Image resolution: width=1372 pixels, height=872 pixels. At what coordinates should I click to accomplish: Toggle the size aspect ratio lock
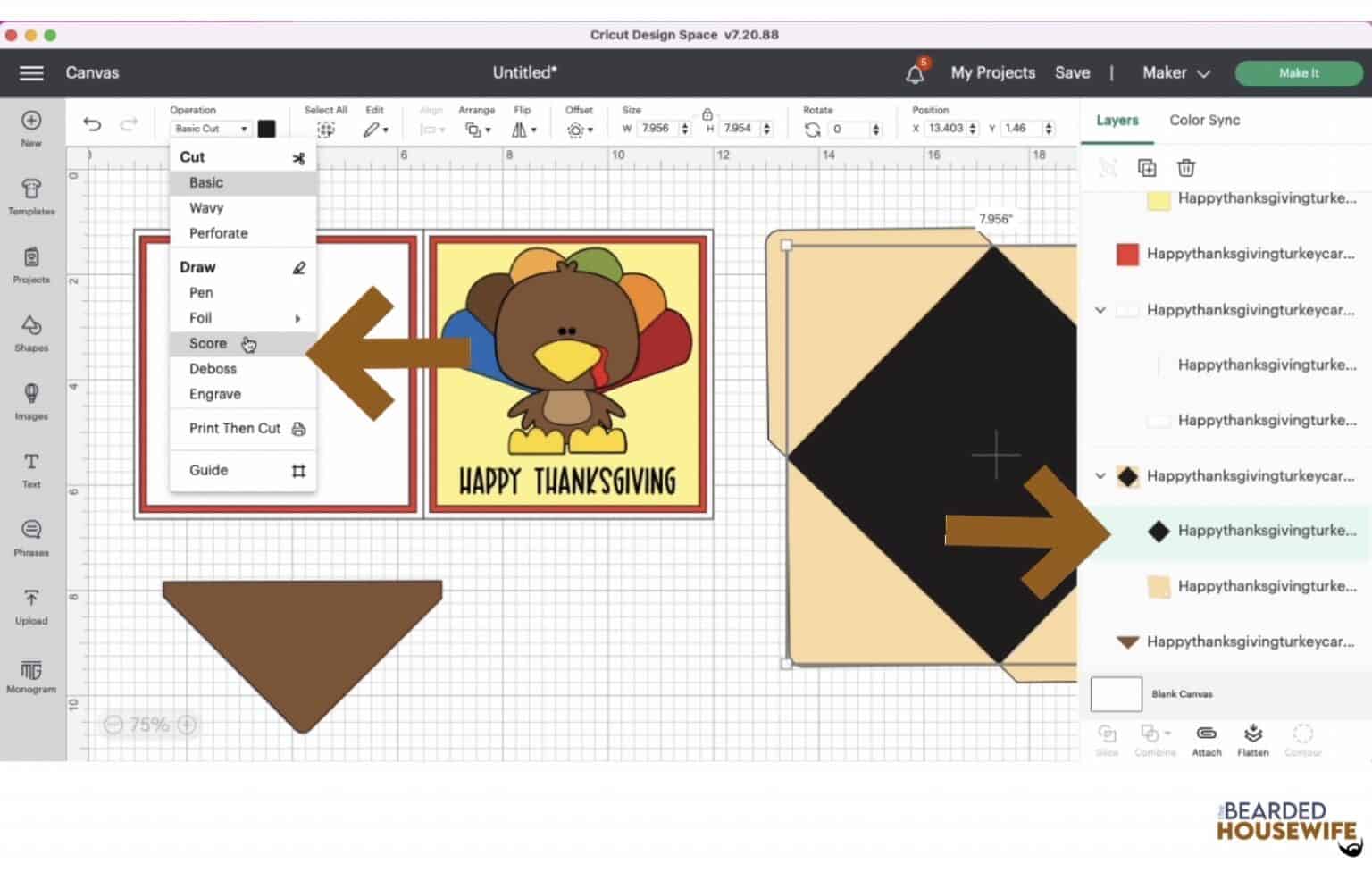707,116
